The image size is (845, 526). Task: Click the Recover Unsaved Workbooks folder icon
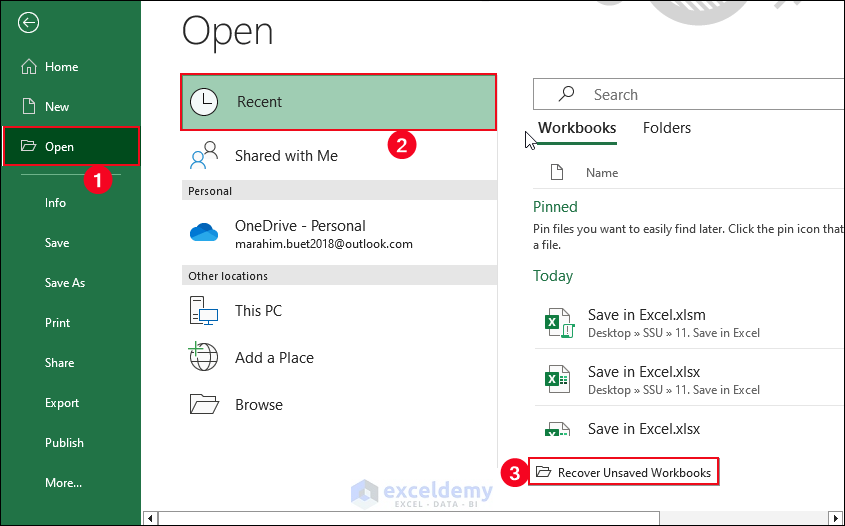tap(544, 472)
